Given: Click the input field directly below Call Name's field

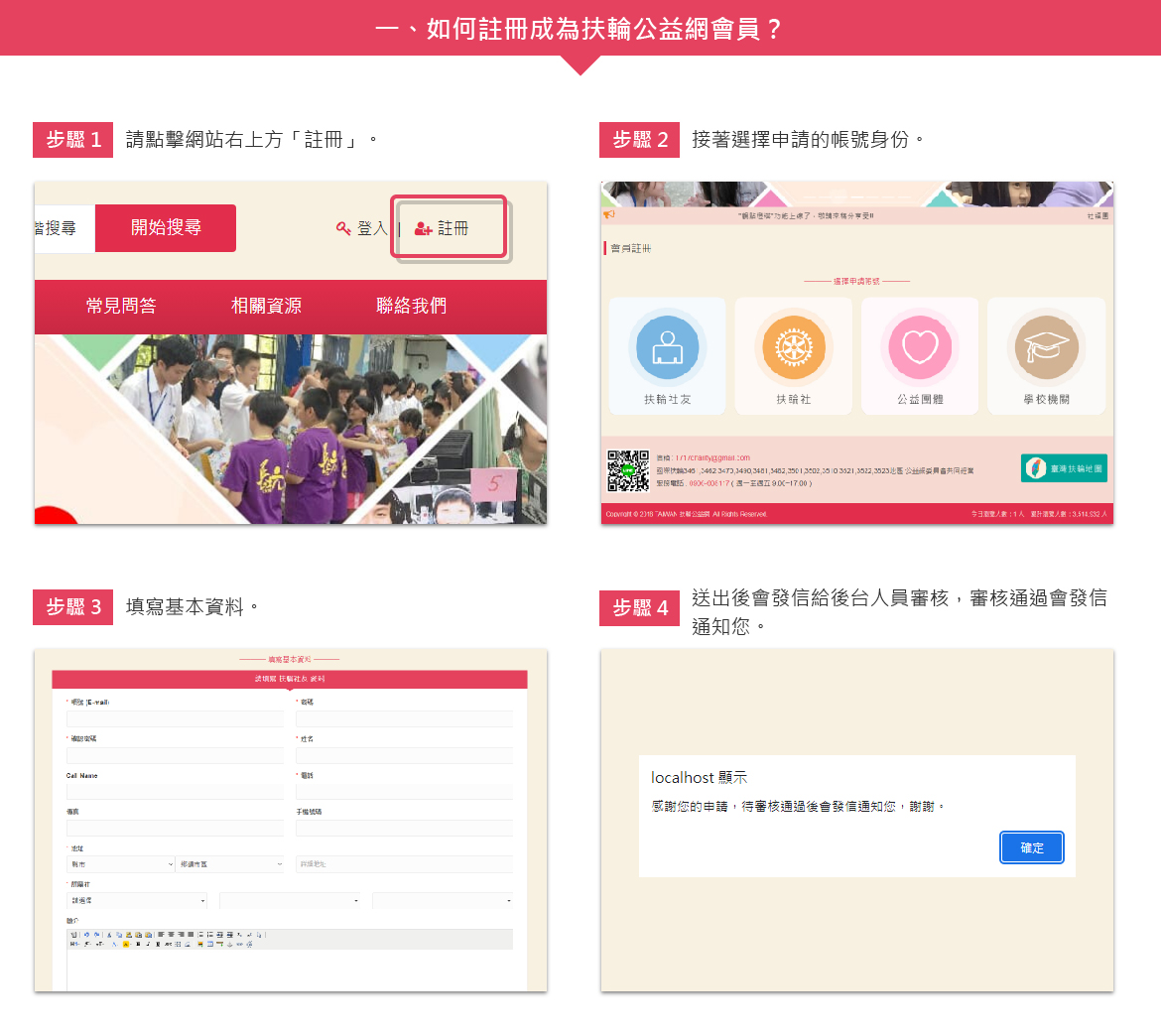Looking at the screenshot, I should [x=175, y=828].
